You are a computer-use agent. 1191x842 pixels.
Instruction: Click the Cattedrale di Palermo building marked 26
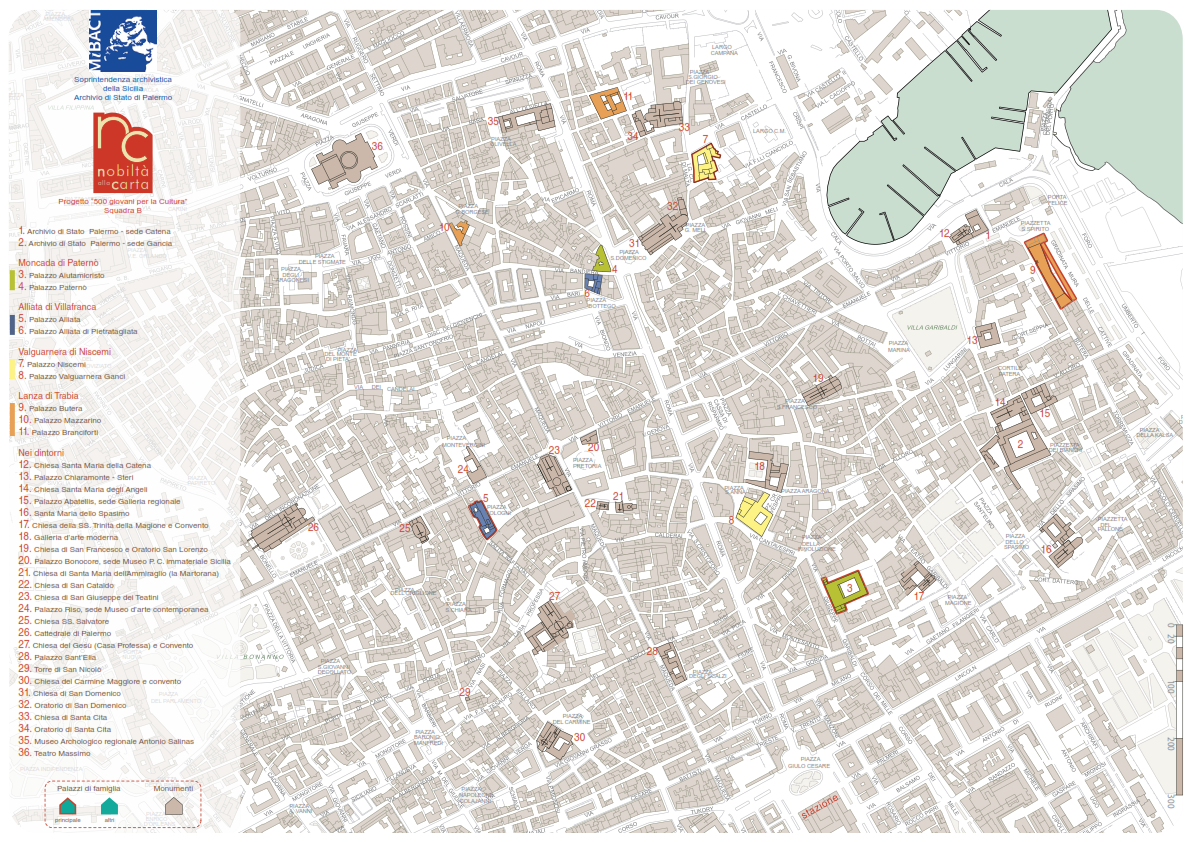(282, 529)
